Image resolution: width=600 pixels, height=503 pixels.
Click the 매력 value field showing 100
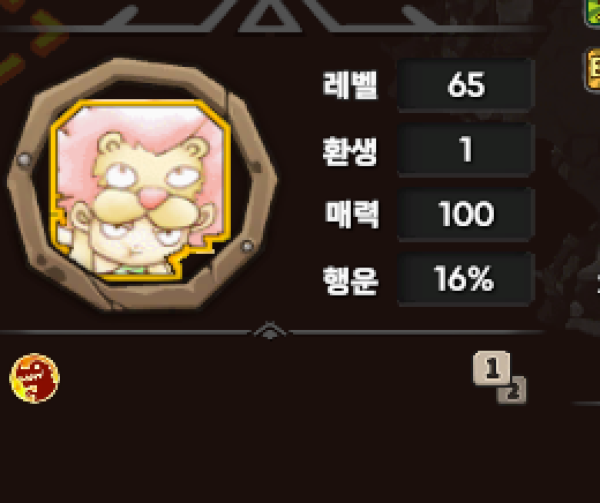(465, 214)
